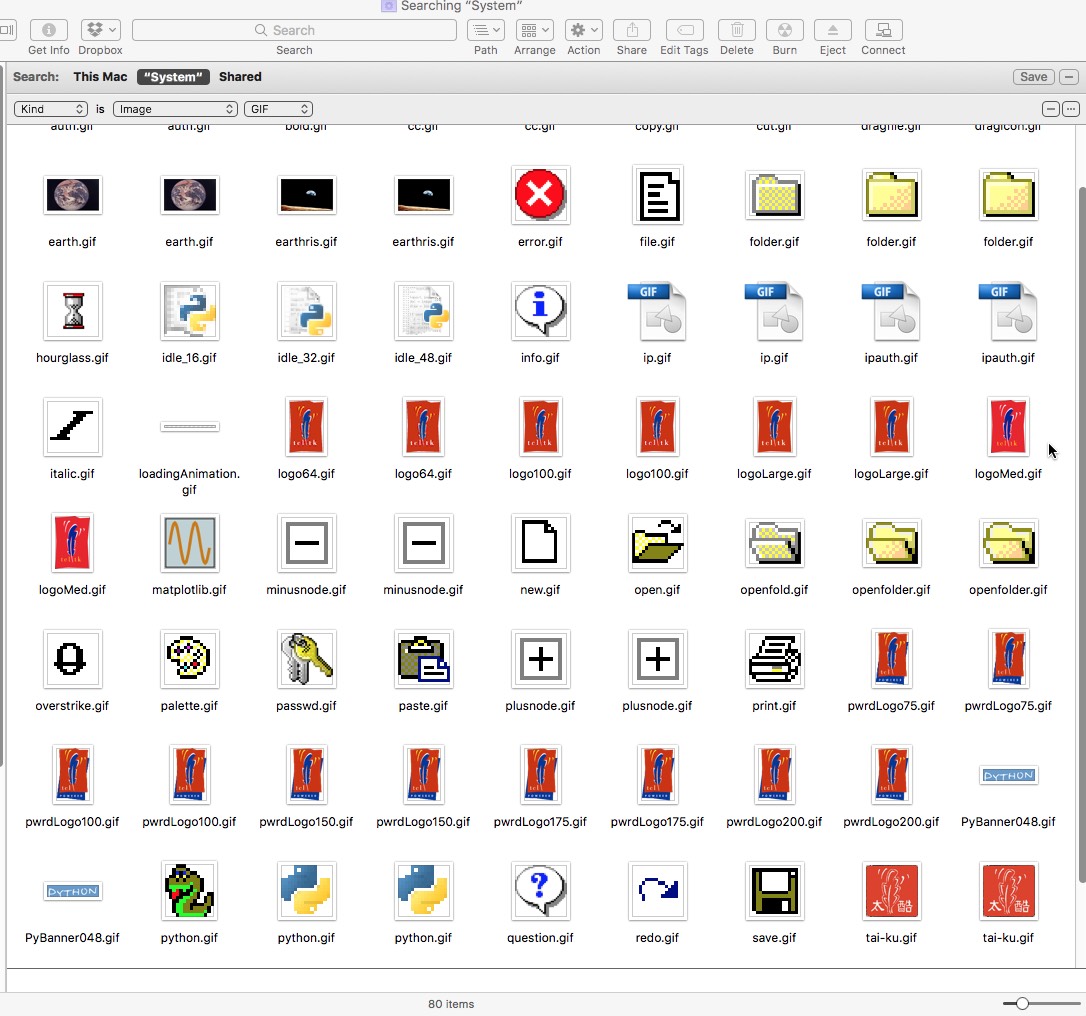Click the Burn toolbar icon
The height and width of the screenshot is (1016, 1086).
coord(785,30)
